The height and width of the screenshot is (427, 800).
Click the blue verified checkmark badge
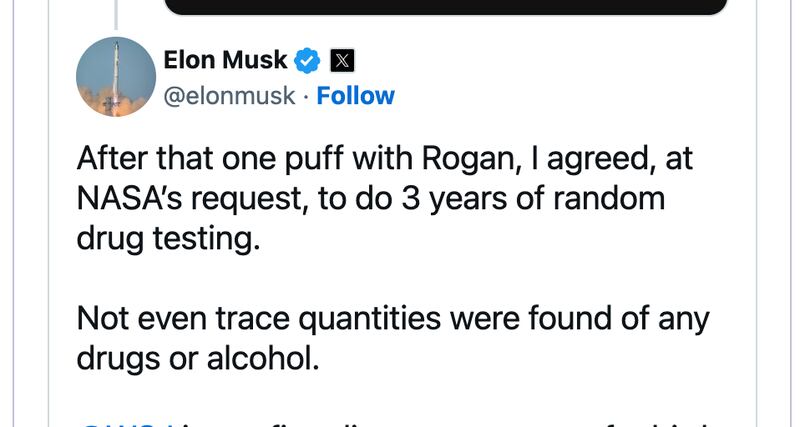(x=308, y=61)
